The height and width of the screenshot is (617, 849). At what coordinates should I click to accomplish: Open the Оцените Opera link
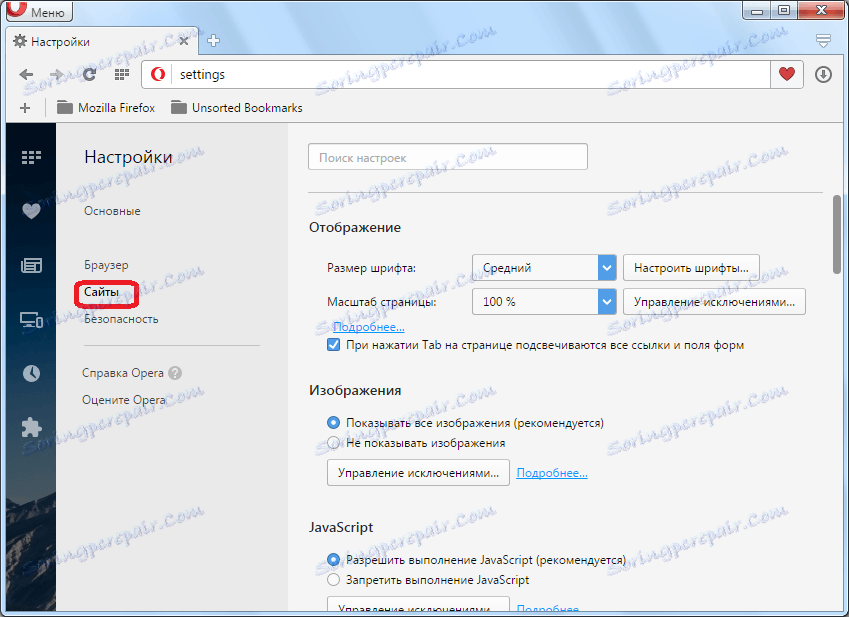(x=124, y=400)
